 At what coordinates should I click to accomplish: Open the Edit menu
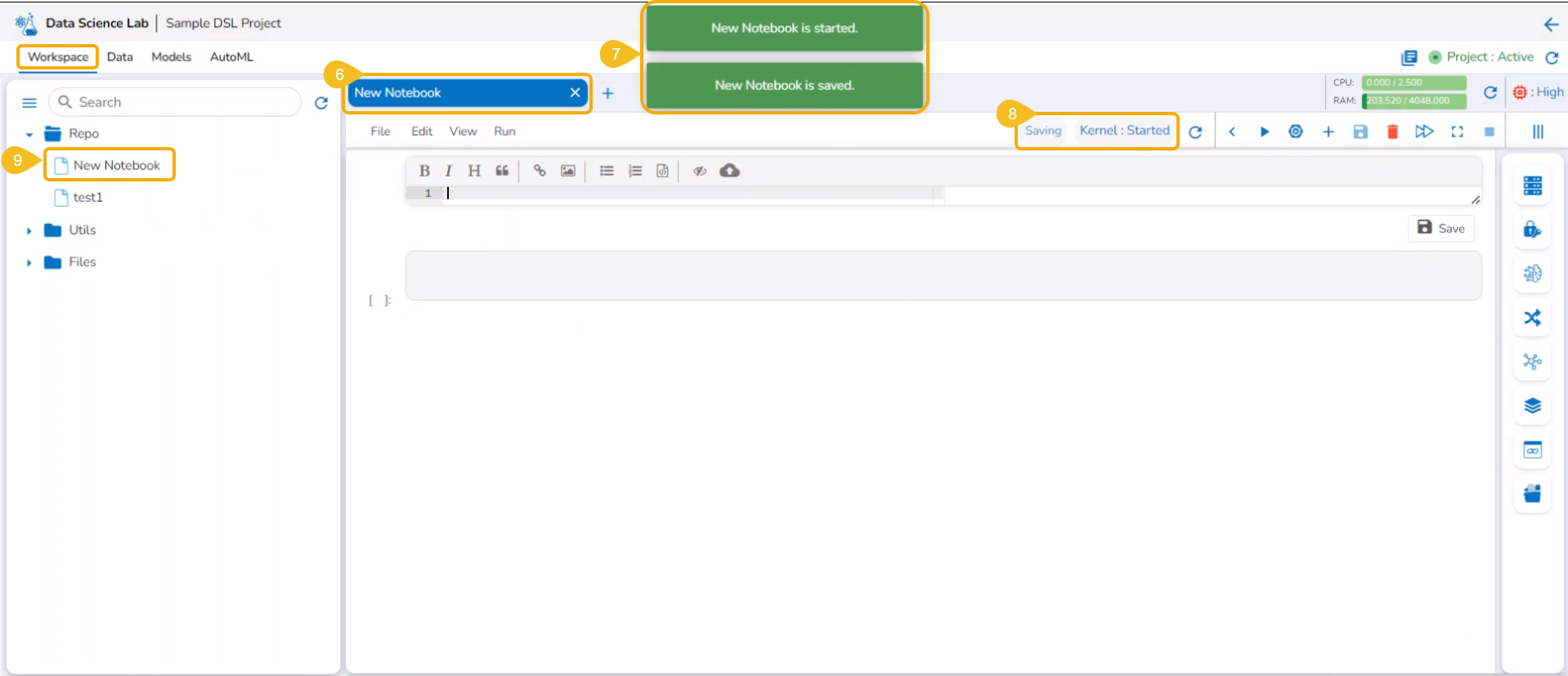tap(422, 131)
